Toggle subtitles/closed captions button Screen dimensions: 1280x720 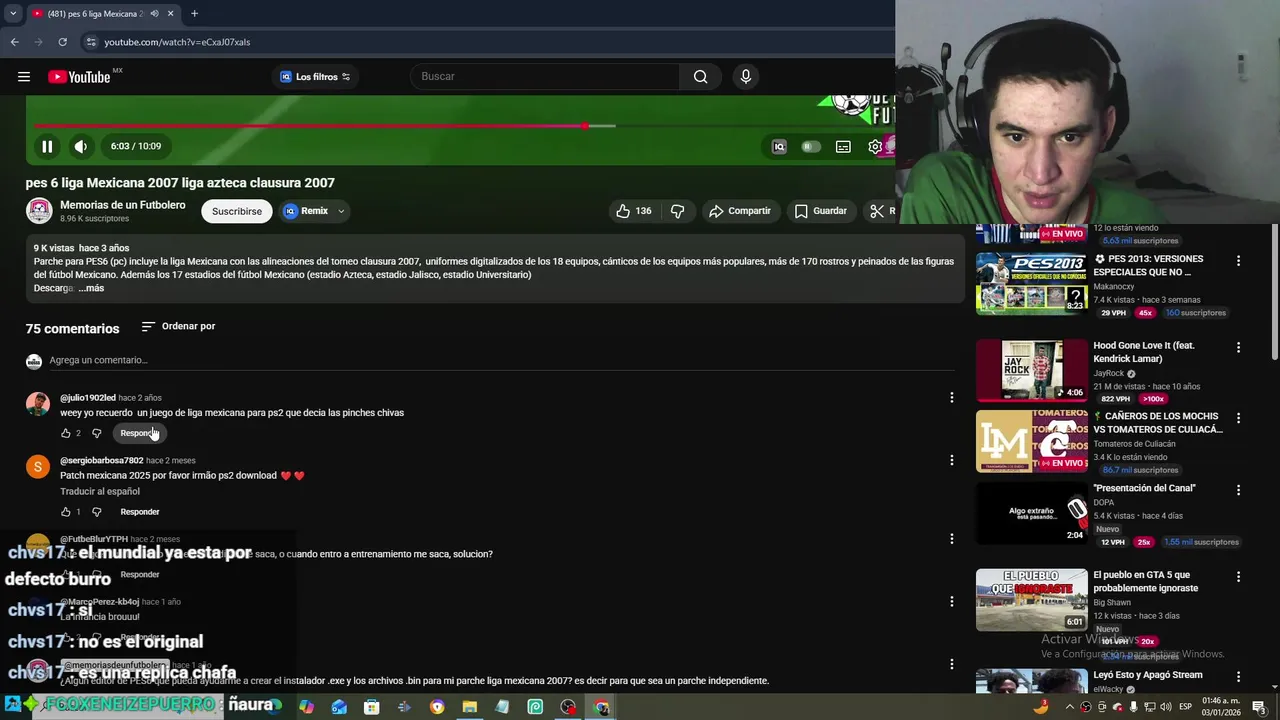(x=843, y=146)
